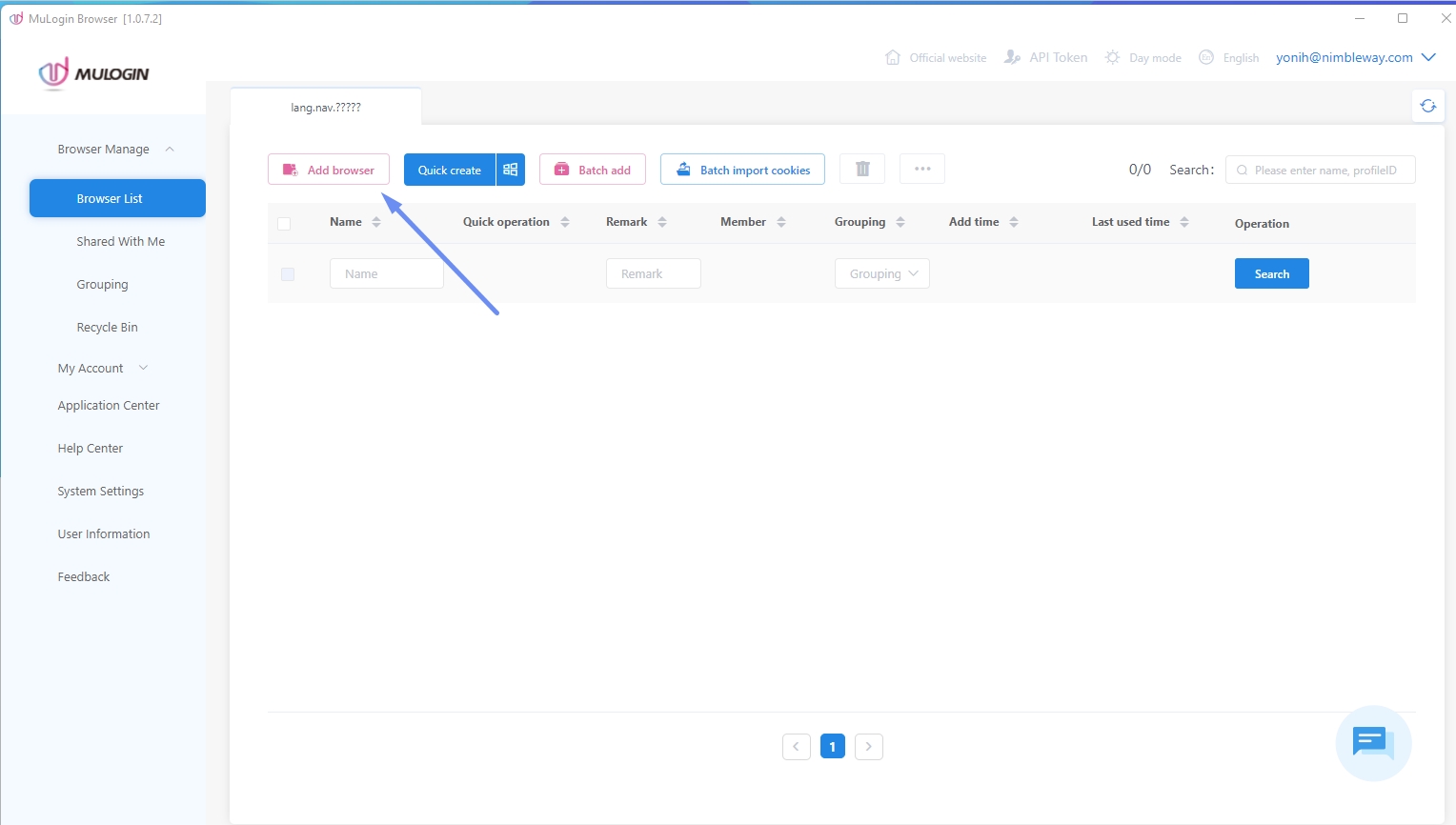Open the chat support bubble

(x=1373, y=743)
